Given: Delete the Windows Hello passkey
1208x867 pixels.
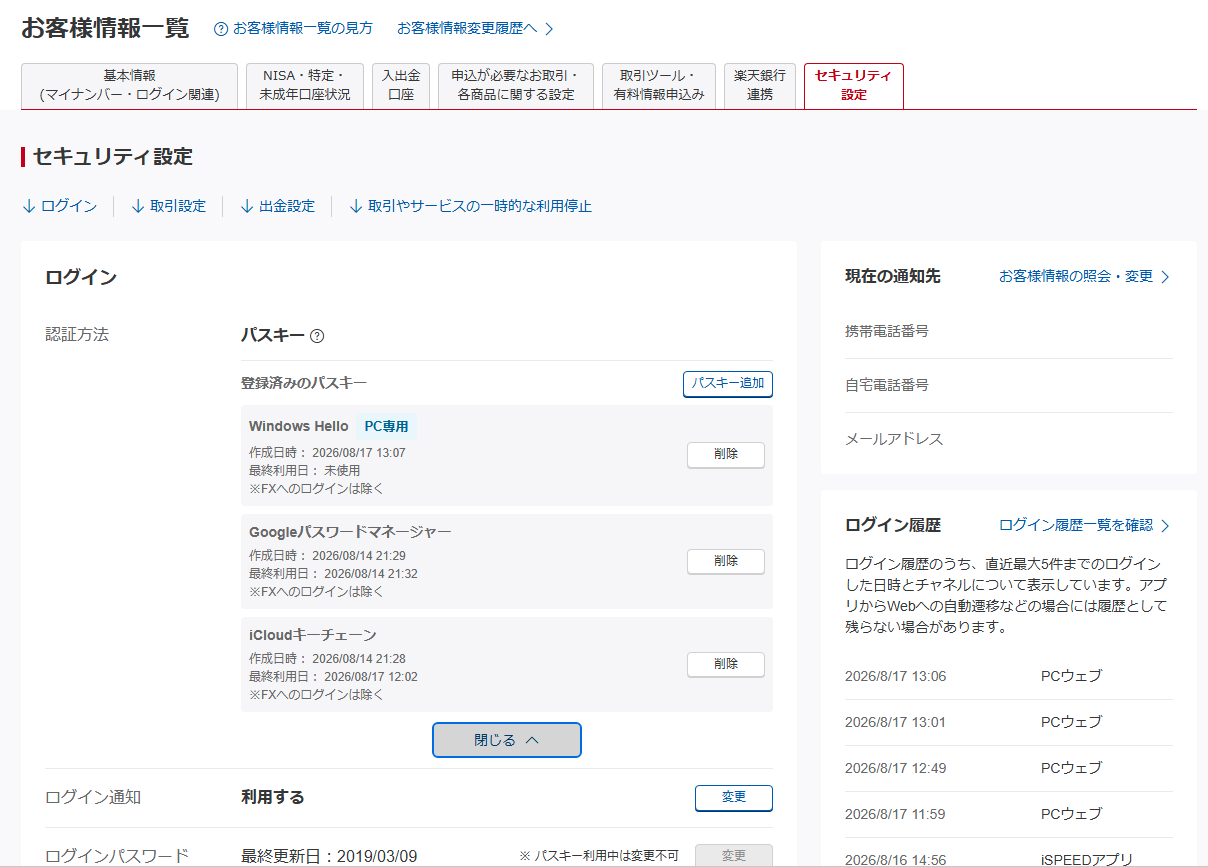Looking at the screenshot, I should click(x=726, y=455).
